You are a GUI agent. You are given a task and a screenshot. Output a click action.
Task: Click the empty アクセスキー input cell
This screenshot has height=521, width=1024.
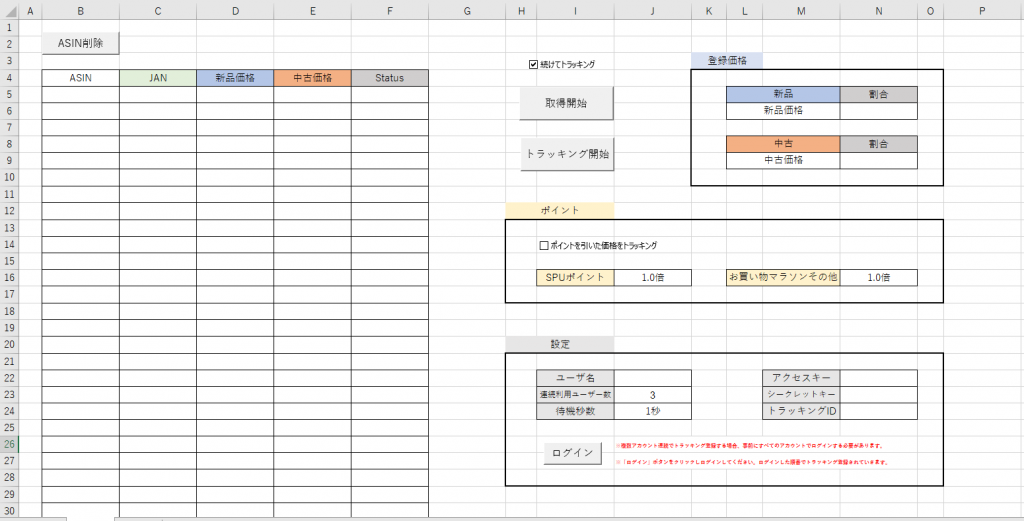878,378
